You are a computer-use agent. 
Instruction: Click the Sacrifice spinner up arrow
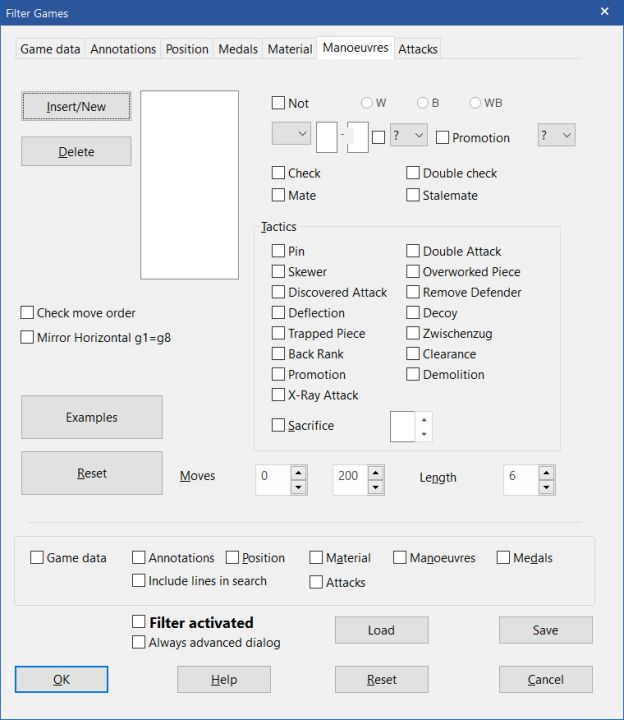(x=424, y=420)
